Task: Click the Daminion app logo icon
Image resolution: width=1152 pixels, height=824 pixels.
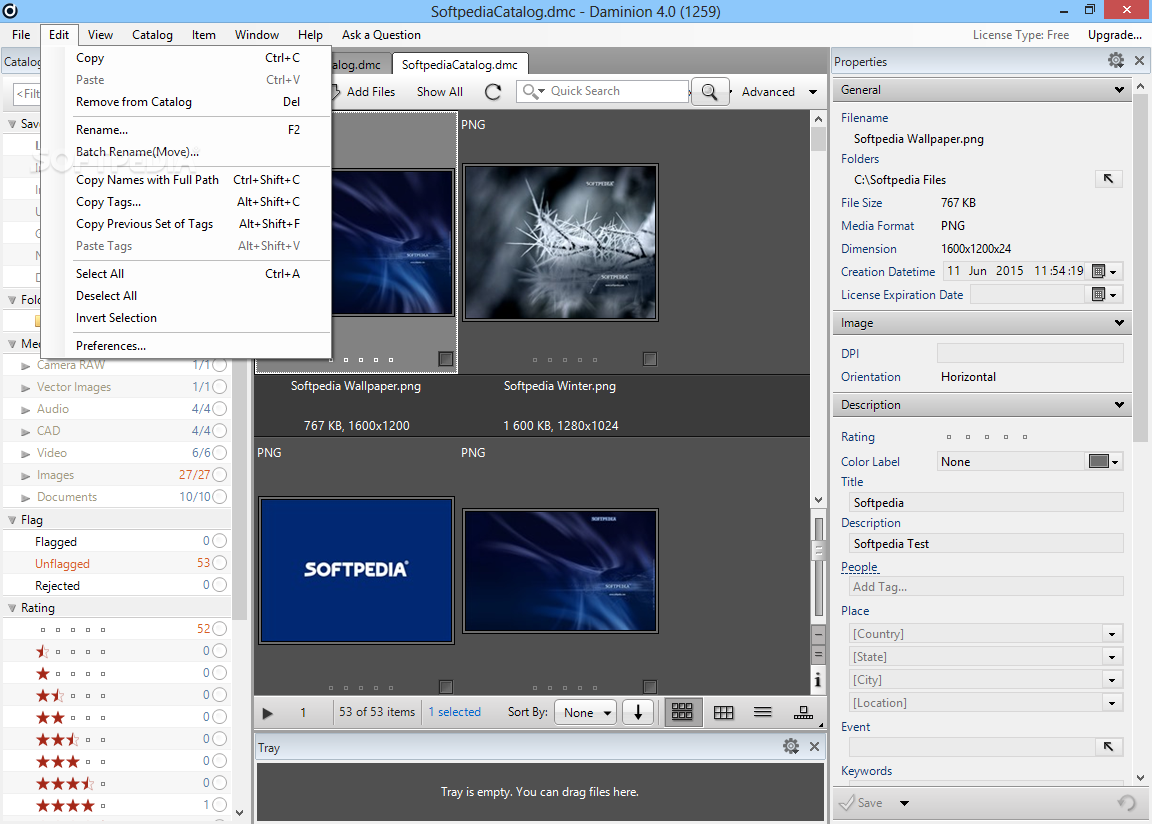Action: [10, 10]
